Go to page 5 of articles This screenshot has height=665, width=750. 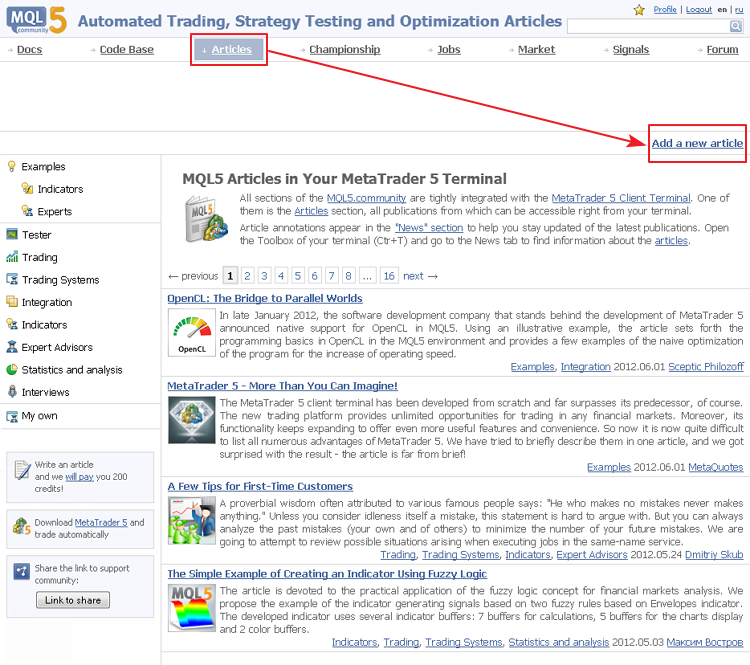[x=298, y=276]
